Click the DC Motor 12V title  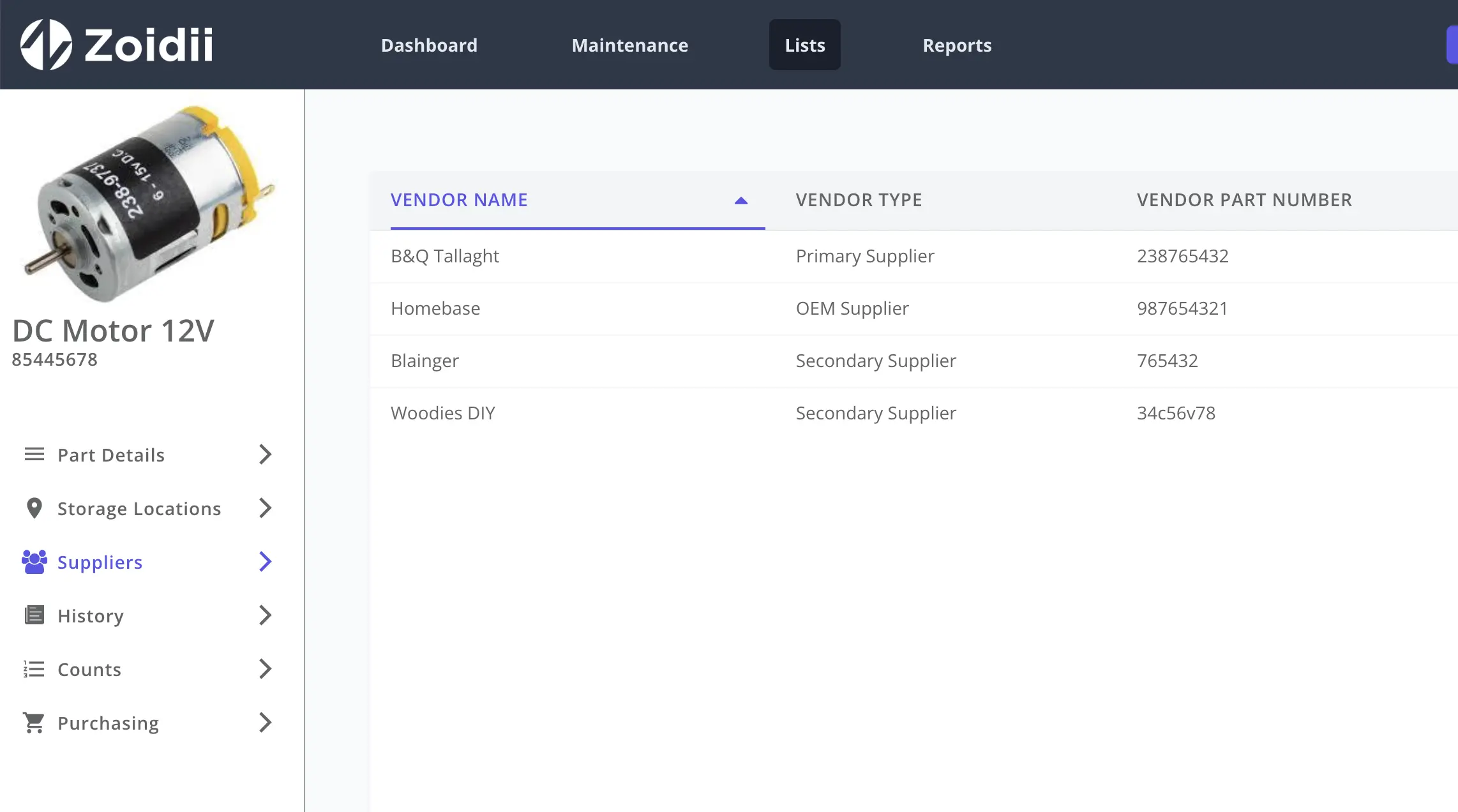[x=113, y=331]
